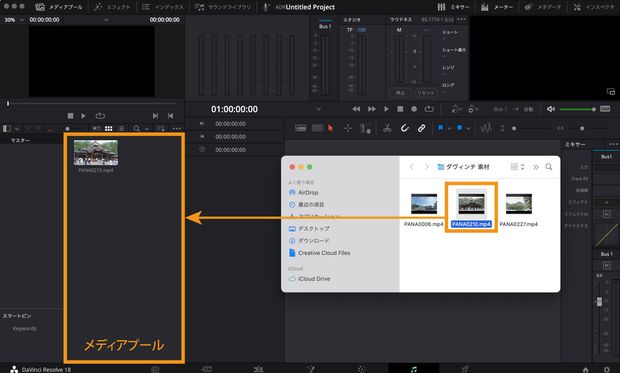Click the リセット loudness button
Image resolution: width=620 pixels, height=373 pixels.
pos(425,93)
